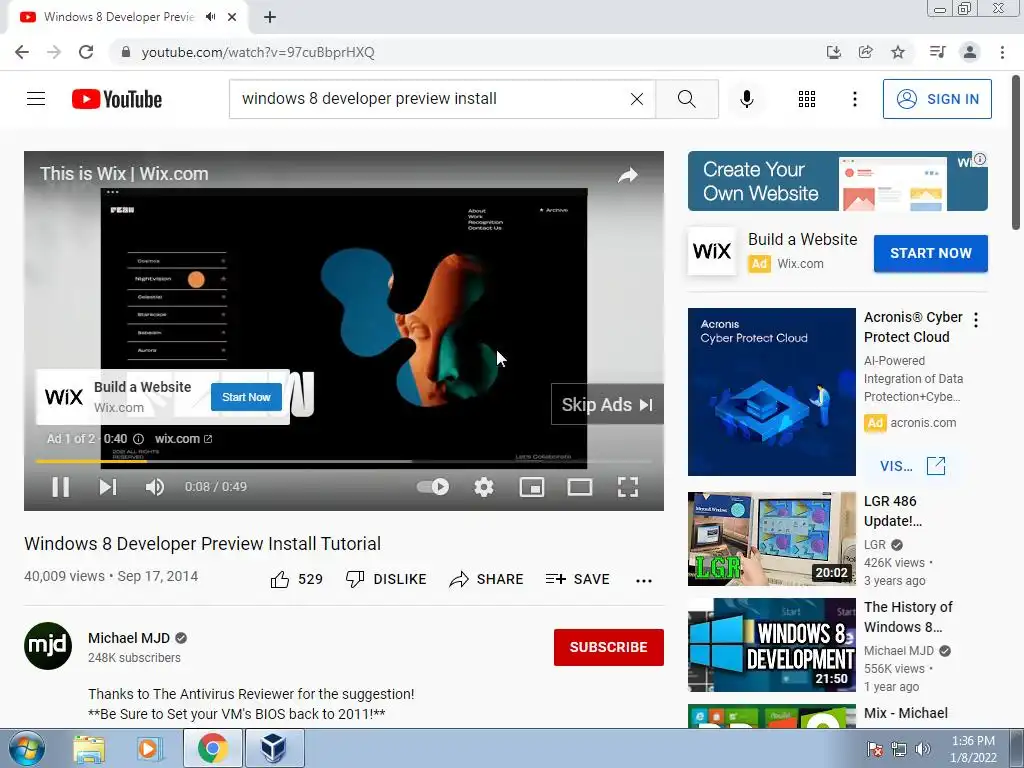
Task: Open Action Center flag tray icon
Action: coord(874,749)
